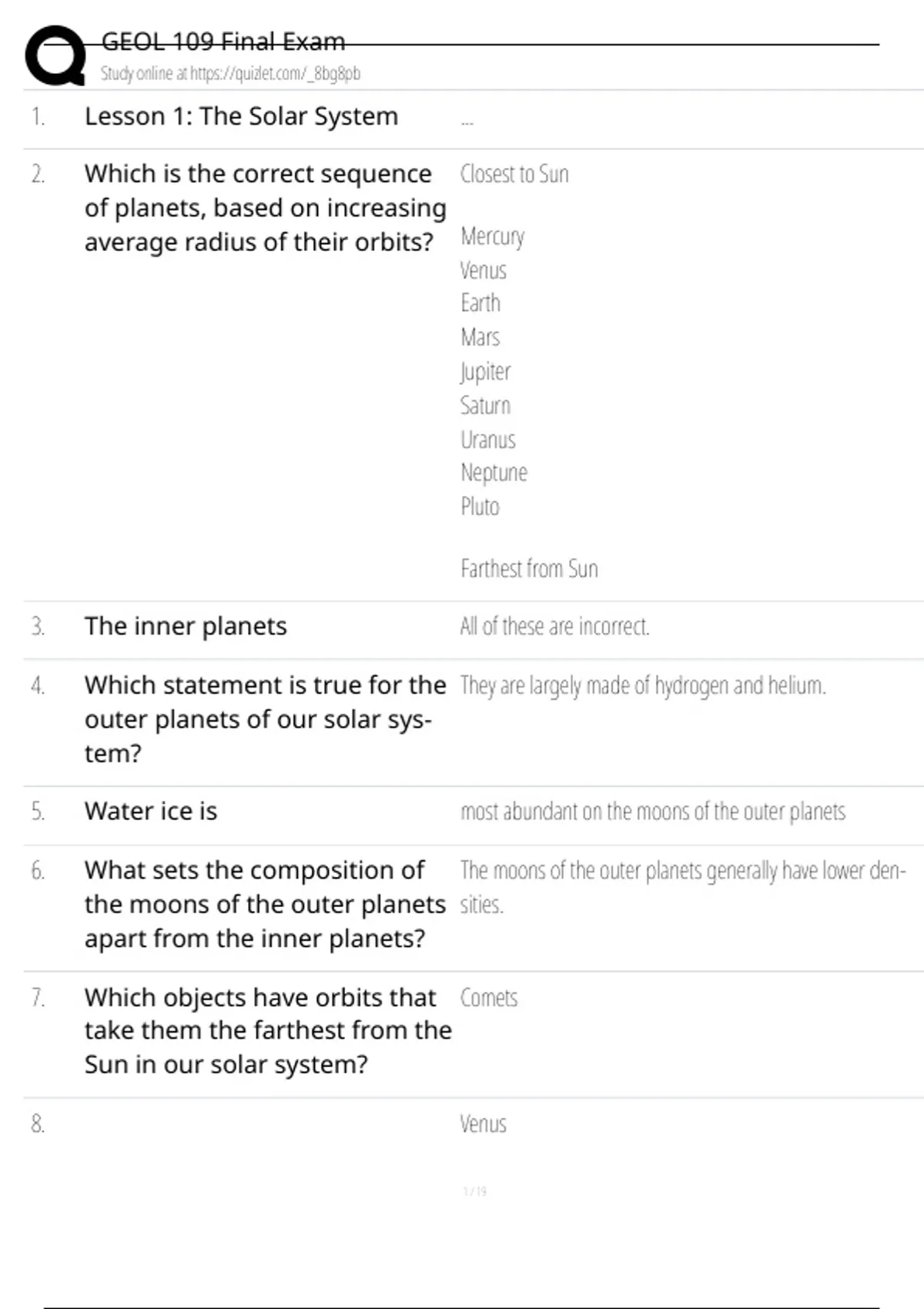This screenshot has height=1309, width=924.
Task: Click the page number indicator 1/19
Action: pyautogui.click(x=474, y=1191)
